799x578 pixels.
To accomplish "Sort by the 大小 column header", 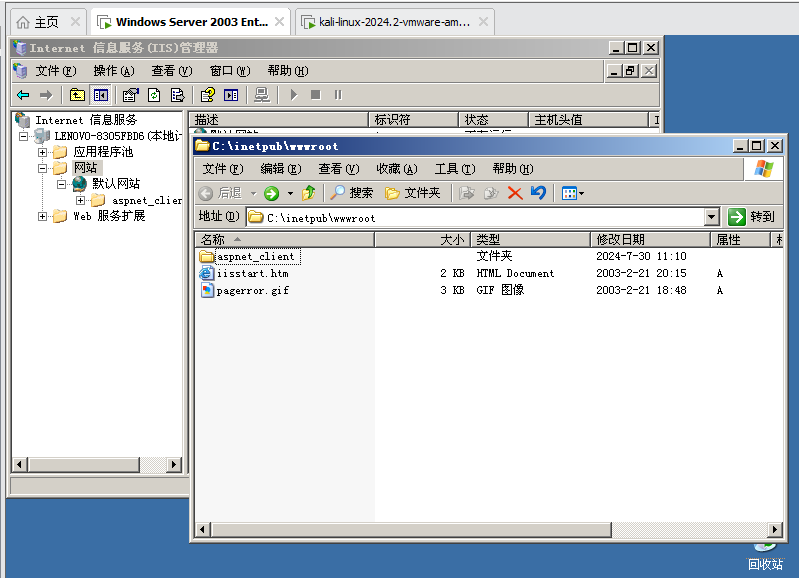I will point(422,240).
